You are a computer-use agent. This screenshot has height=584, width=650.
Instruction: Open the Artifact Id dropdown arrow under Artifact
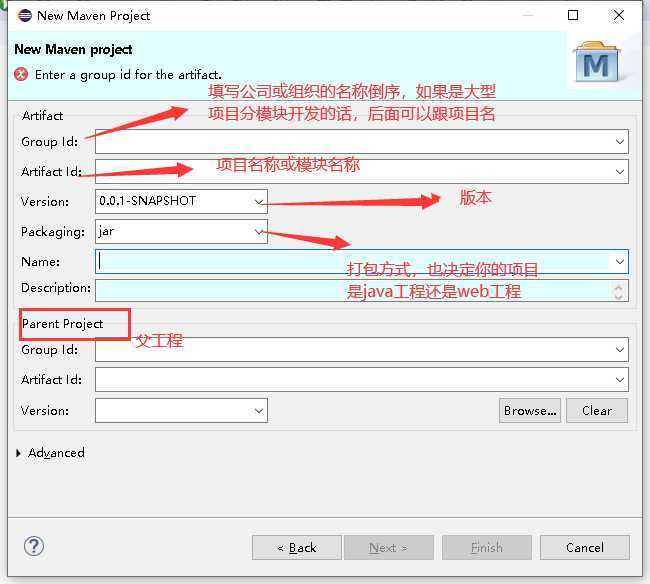619,172
